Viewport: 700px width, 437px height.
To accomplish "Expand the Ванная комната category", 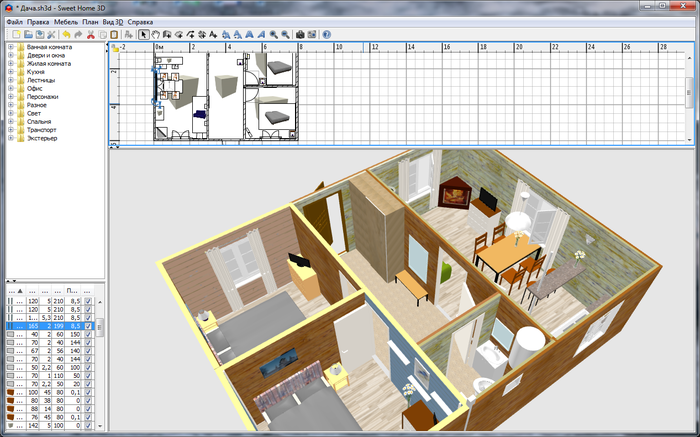I will pos(10,47).
